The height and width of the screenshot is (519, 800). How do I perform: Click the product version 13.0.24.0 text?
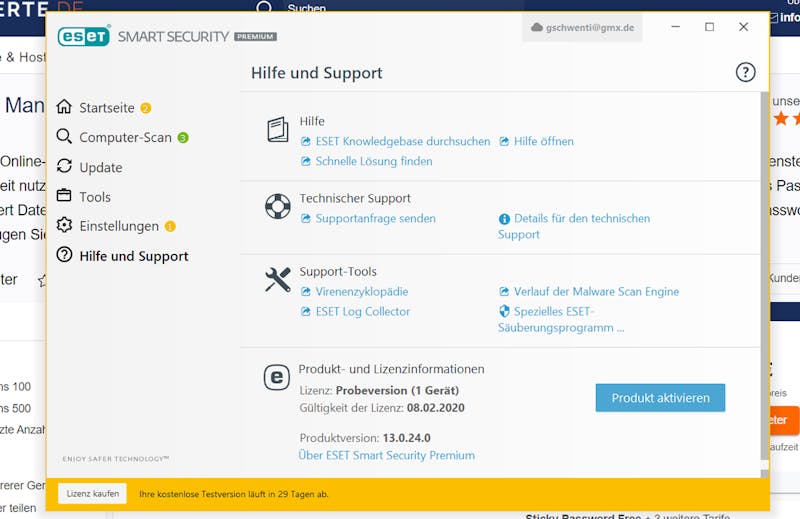407,438
